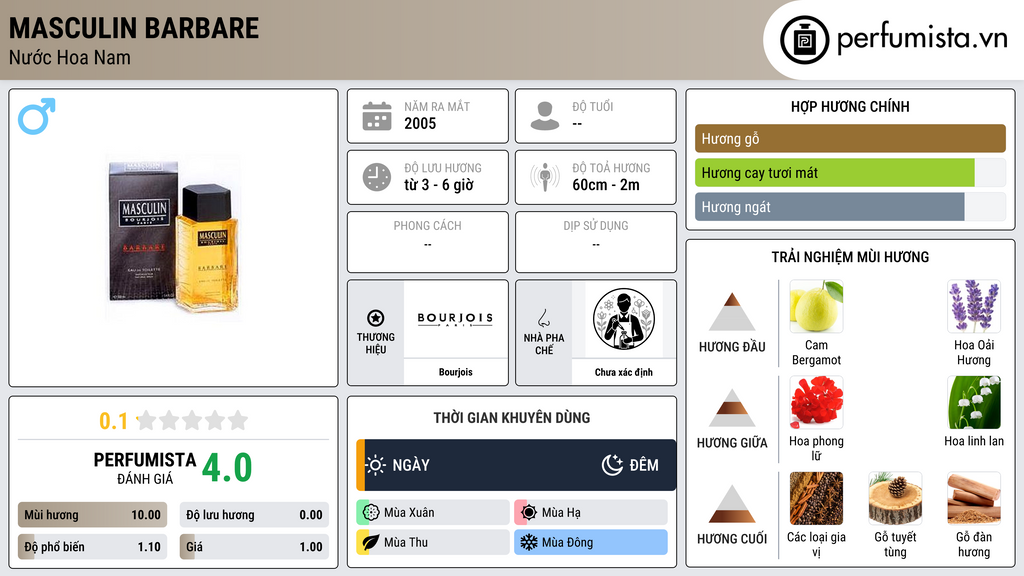Screen dimensions: 1024x576
Task: Select the Mùa Xuân season chip
Action: point(433,513)
